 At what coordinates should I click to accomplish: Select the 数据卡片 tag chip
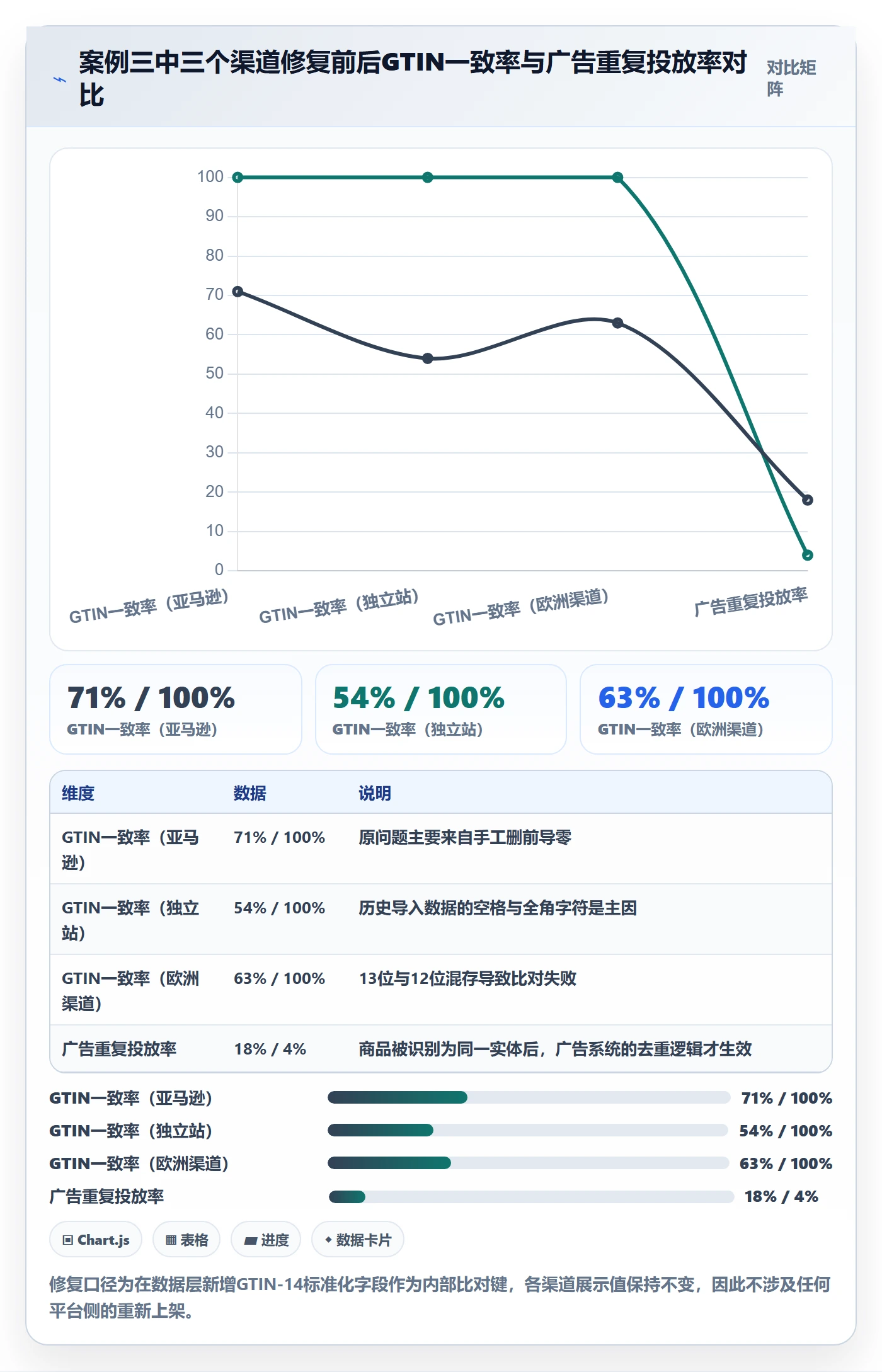(358, 1240)
